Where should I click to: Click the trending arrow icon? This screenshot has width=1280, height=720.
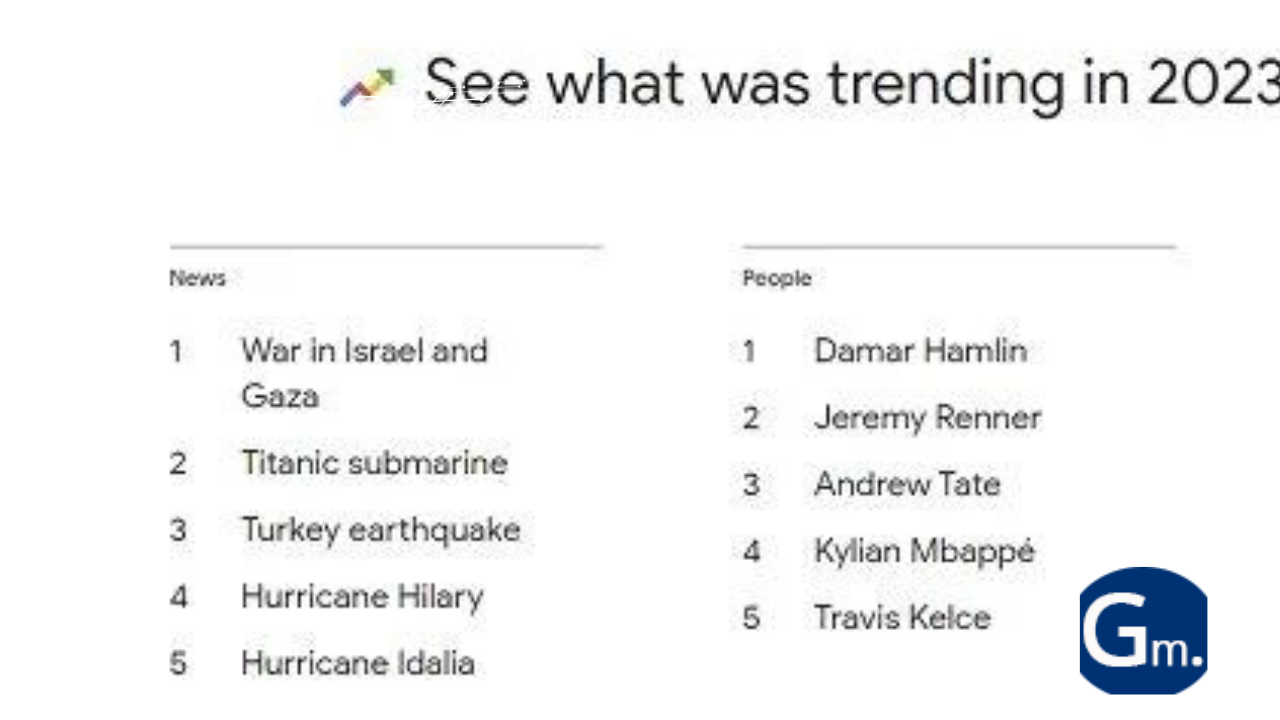click(x=367, y=87)
